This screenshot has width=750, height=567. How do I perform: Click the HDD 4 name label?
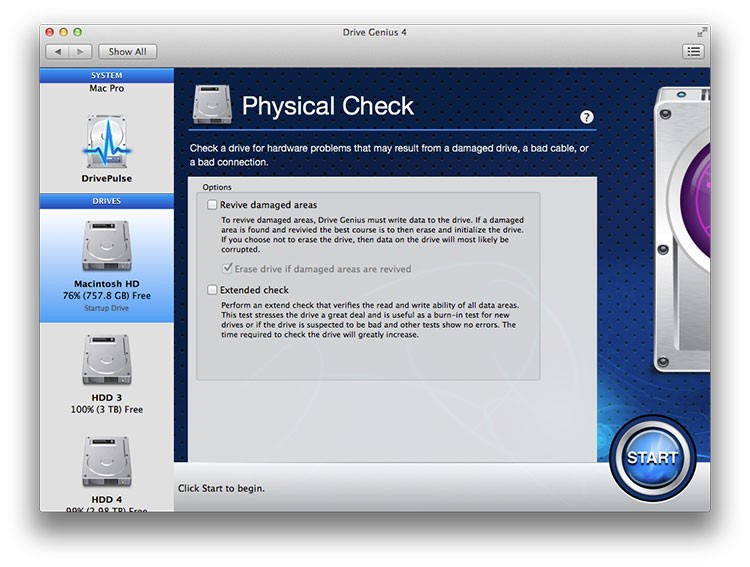click(107, 500)
